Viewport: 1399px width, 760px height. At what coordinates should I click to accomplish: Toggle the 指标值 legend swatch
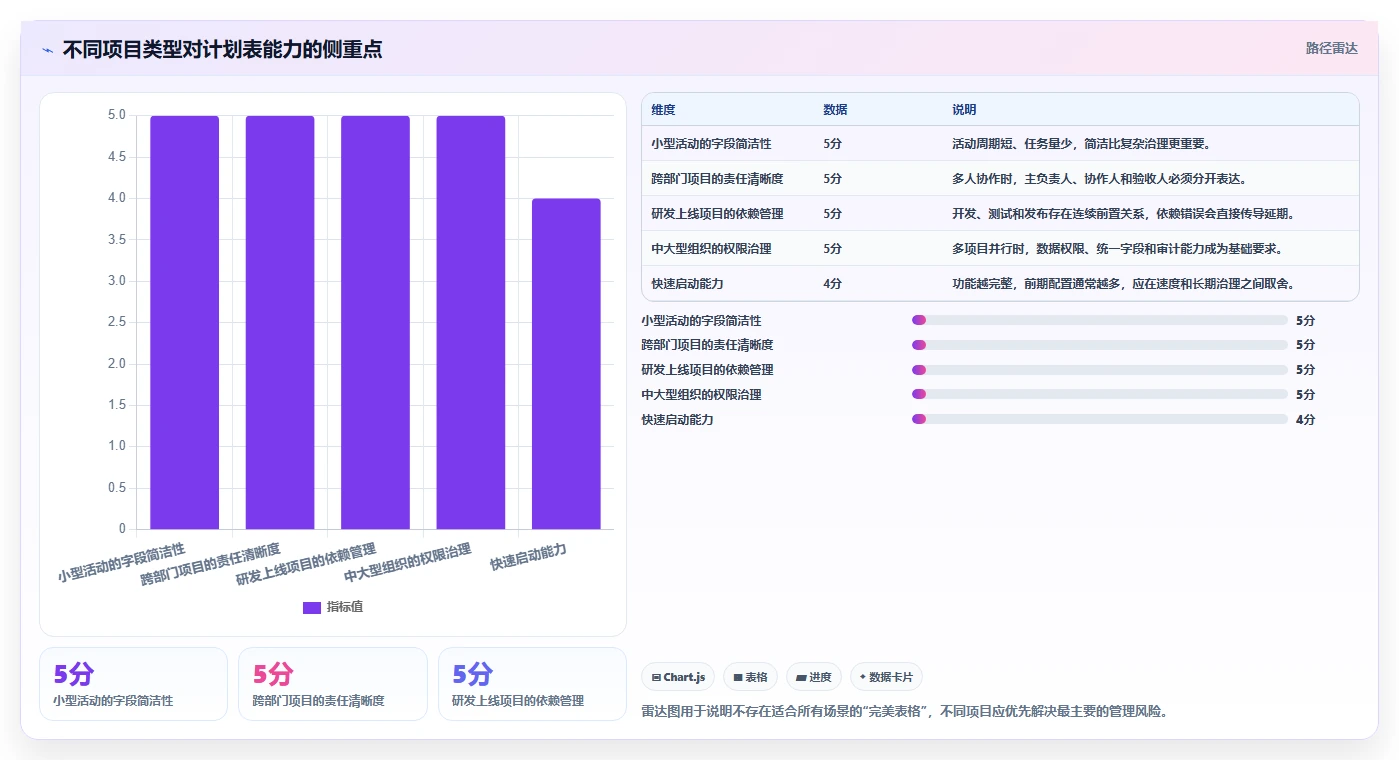(312, 607)
